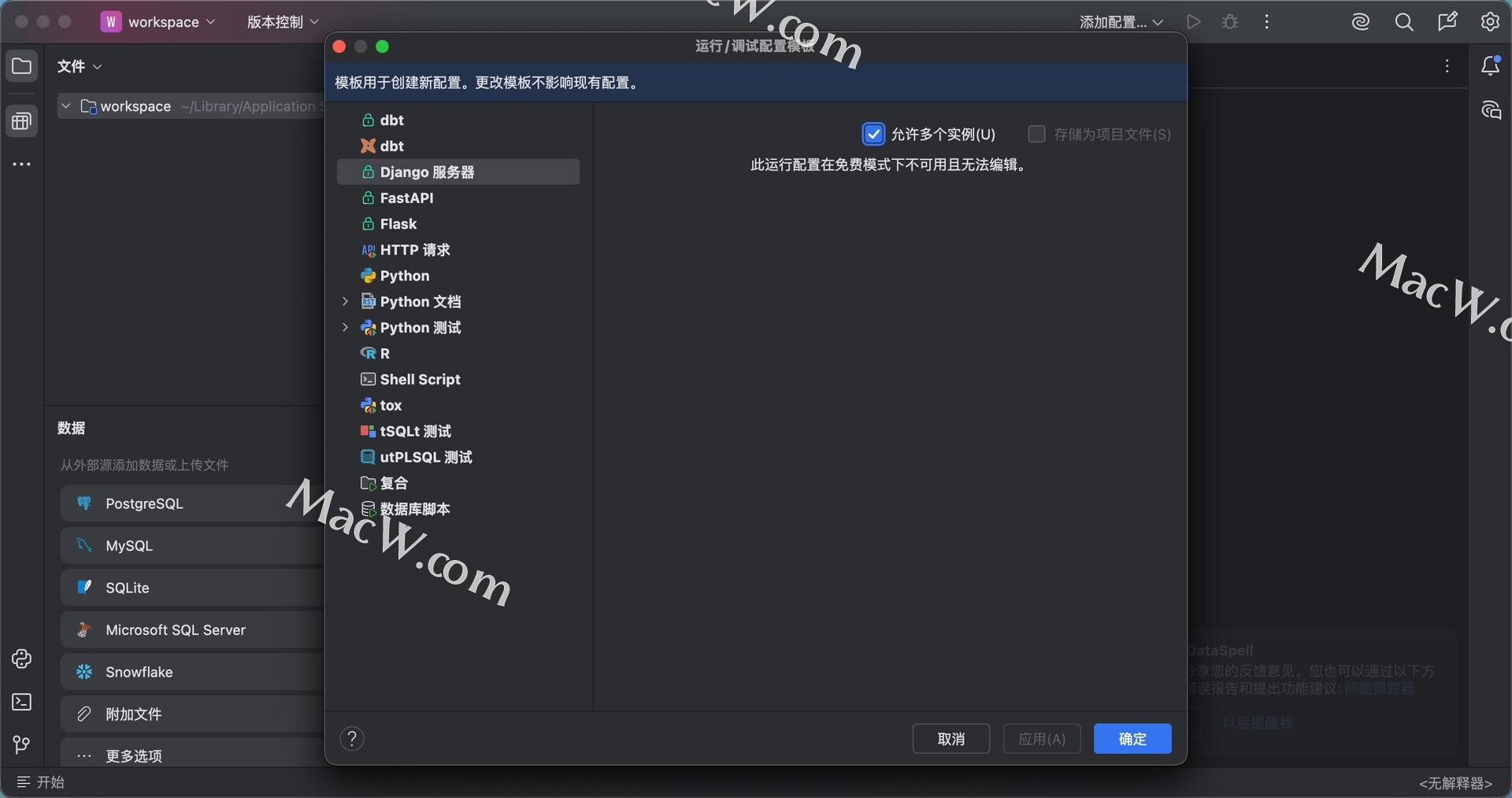The image size is (1512, 798).
Task: Open the 添加配置 run configuration dropdown
Action: 1121,22
